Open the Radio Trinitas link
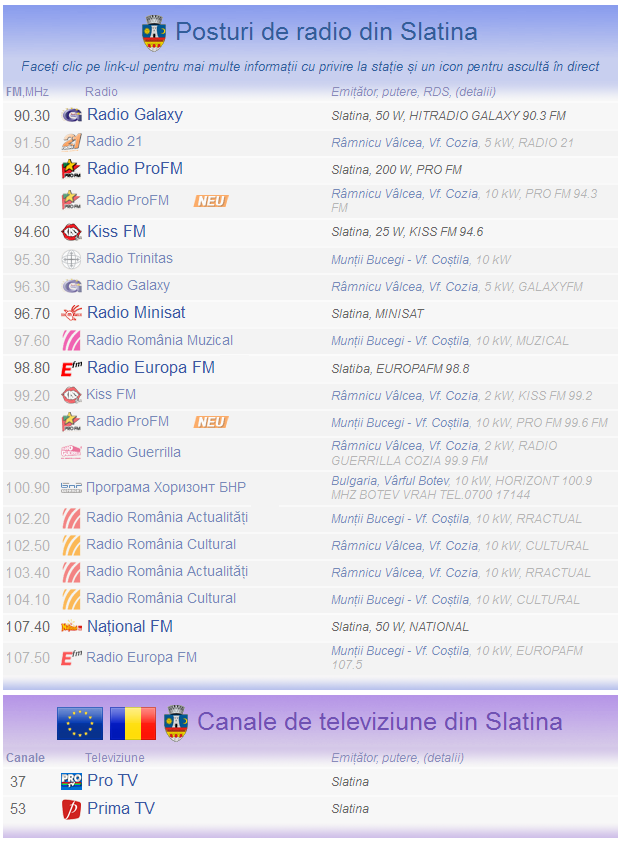Screen dimensions: 623x843 130,259
